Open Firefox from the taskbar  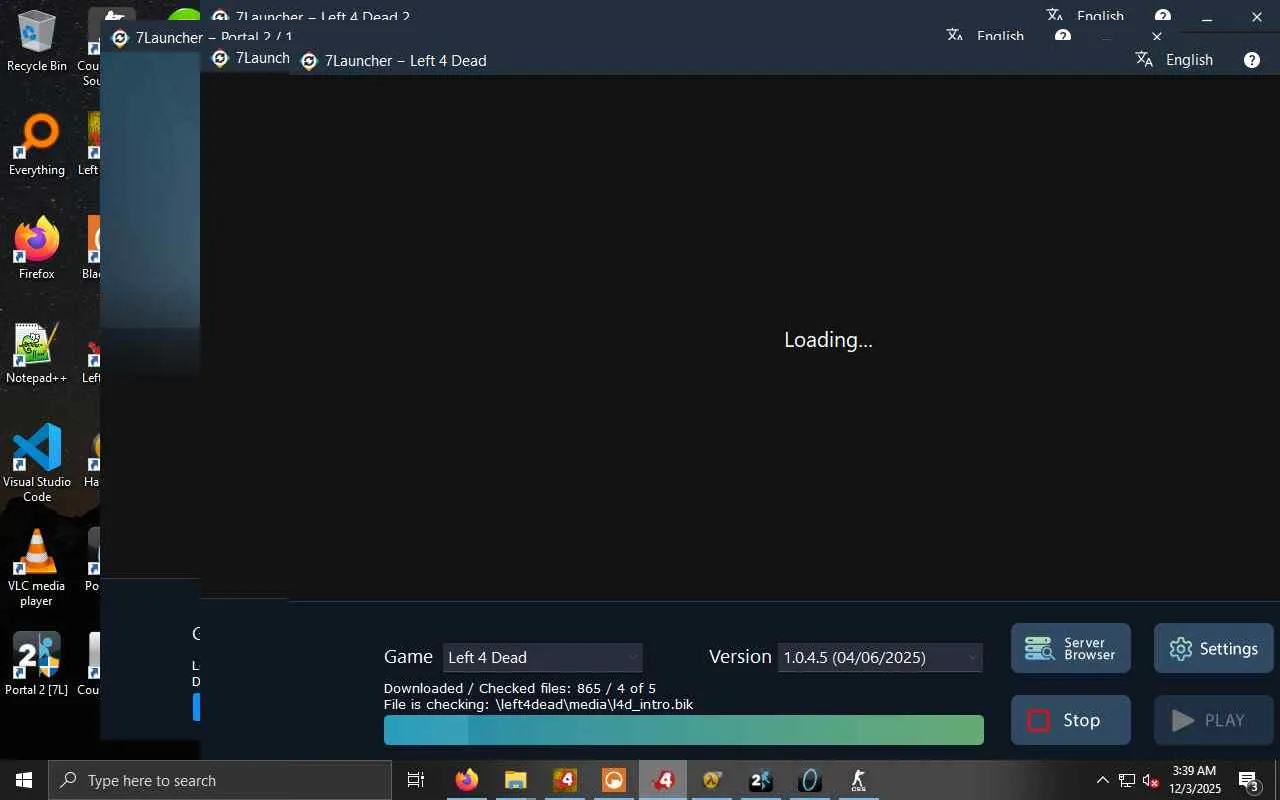467,780
